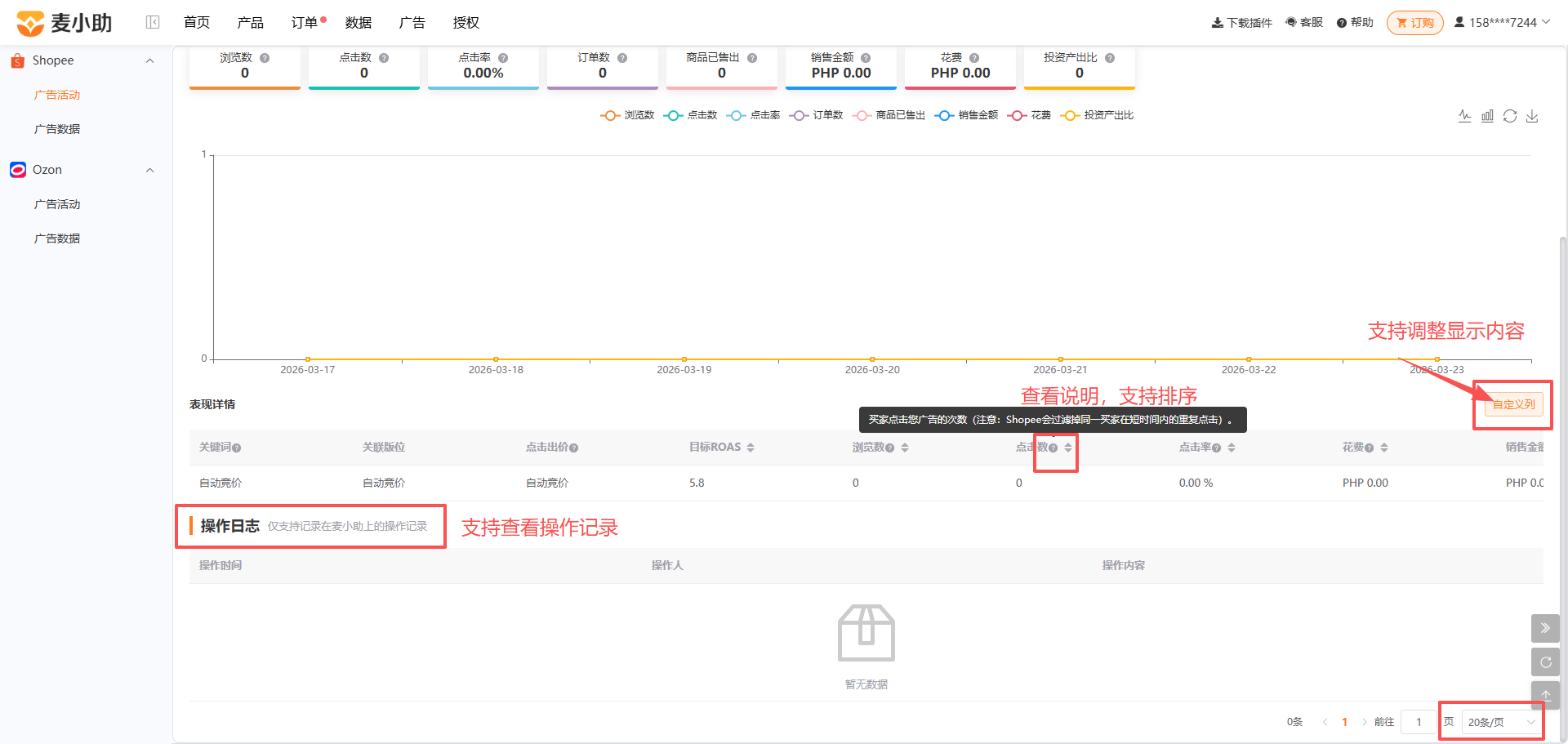
Task: Go to the next page arrow
Action: click(x=1364, y=722)
